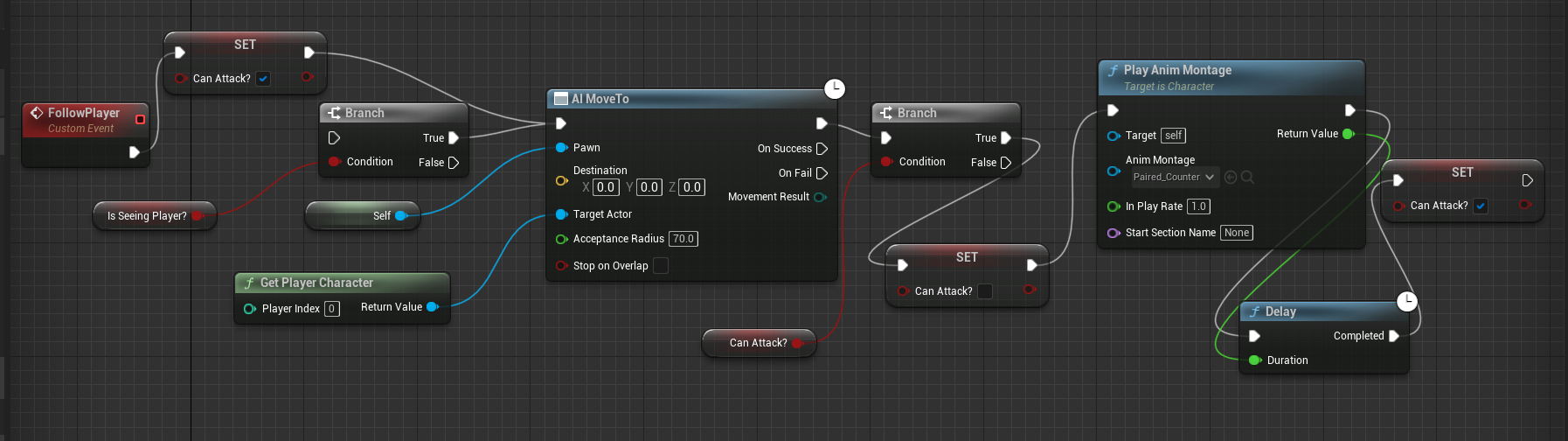Click the Play Anim Montage exec output pin

pyautogui.click(x=1350, y=110)
